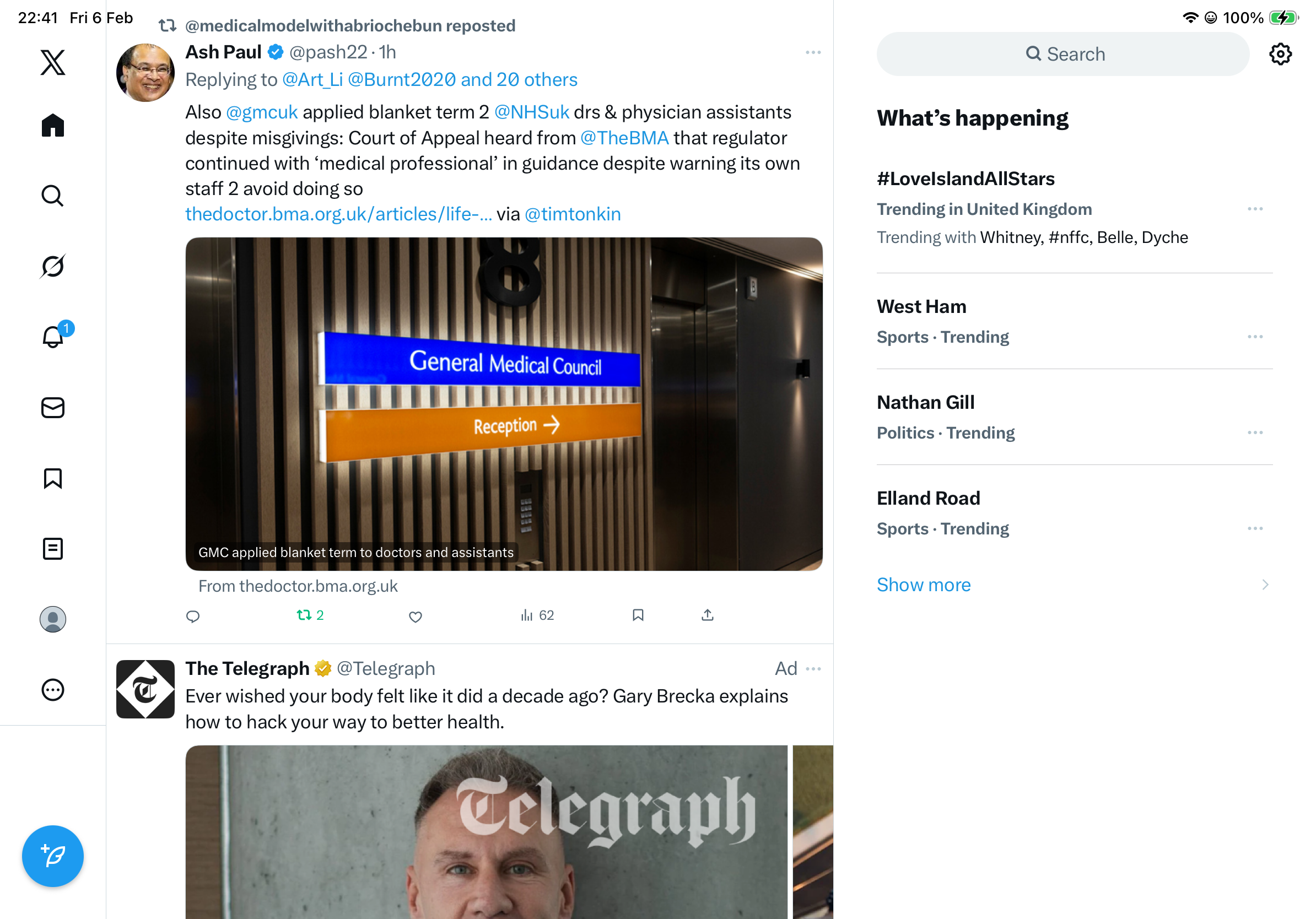
Task: Bookmark Ash Paul's post
Action: pyautogui.click(x=638, y=615)
